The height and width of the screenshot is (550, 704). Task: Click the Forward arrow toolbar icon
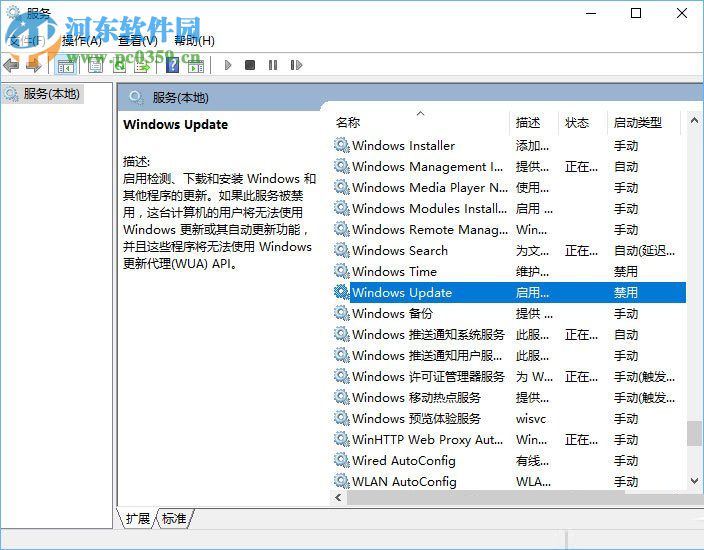[34, 66]
